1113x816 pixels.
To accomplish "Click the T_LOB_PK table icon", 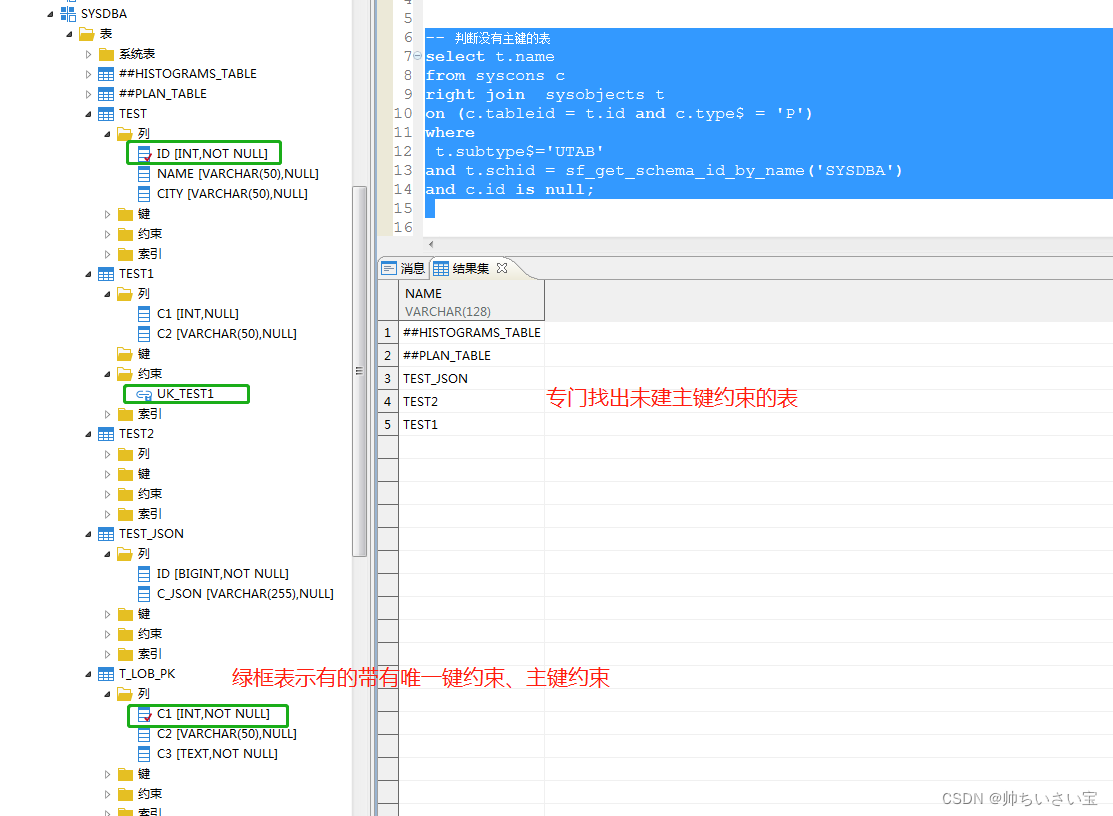I will pyautogui.click(x=106, y=674).
